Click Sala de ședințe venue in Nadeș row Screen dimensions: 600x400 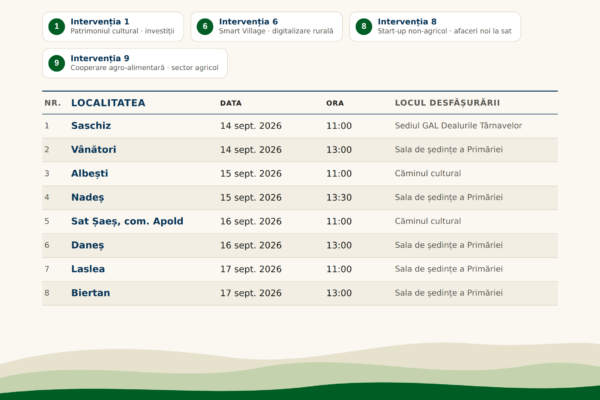[x=449, y=198]
